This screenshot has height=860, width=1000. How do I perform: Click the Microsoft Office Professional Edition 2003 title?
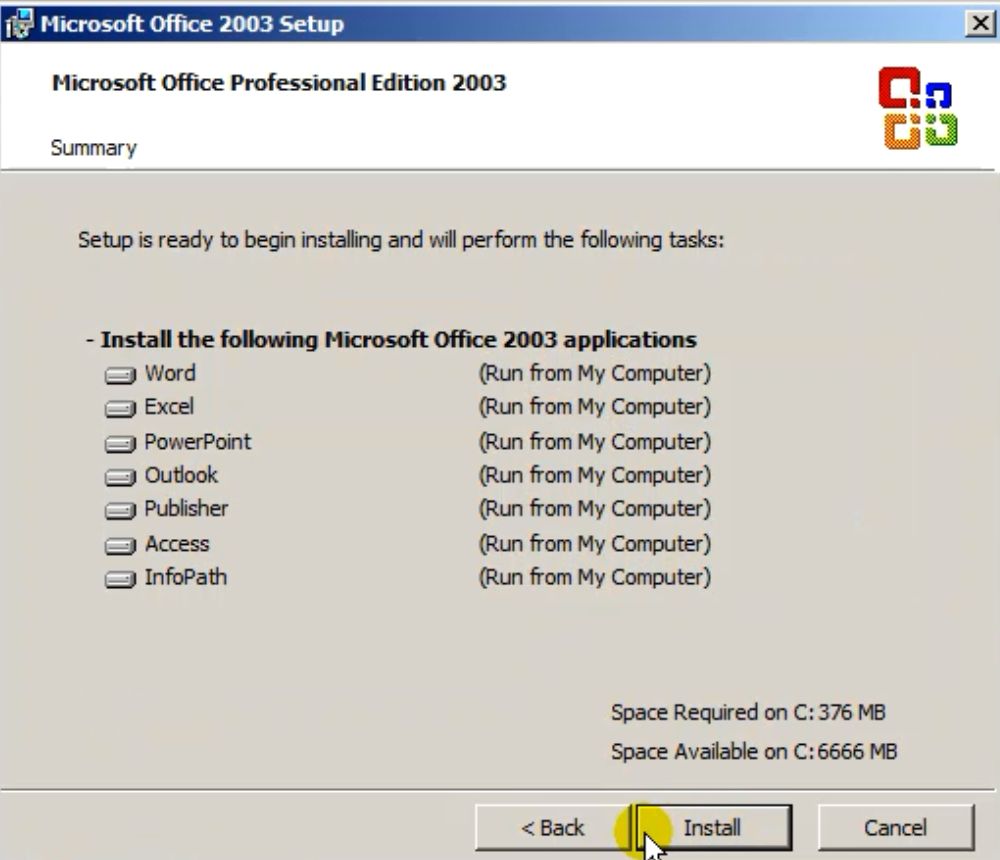coord(279,83)
